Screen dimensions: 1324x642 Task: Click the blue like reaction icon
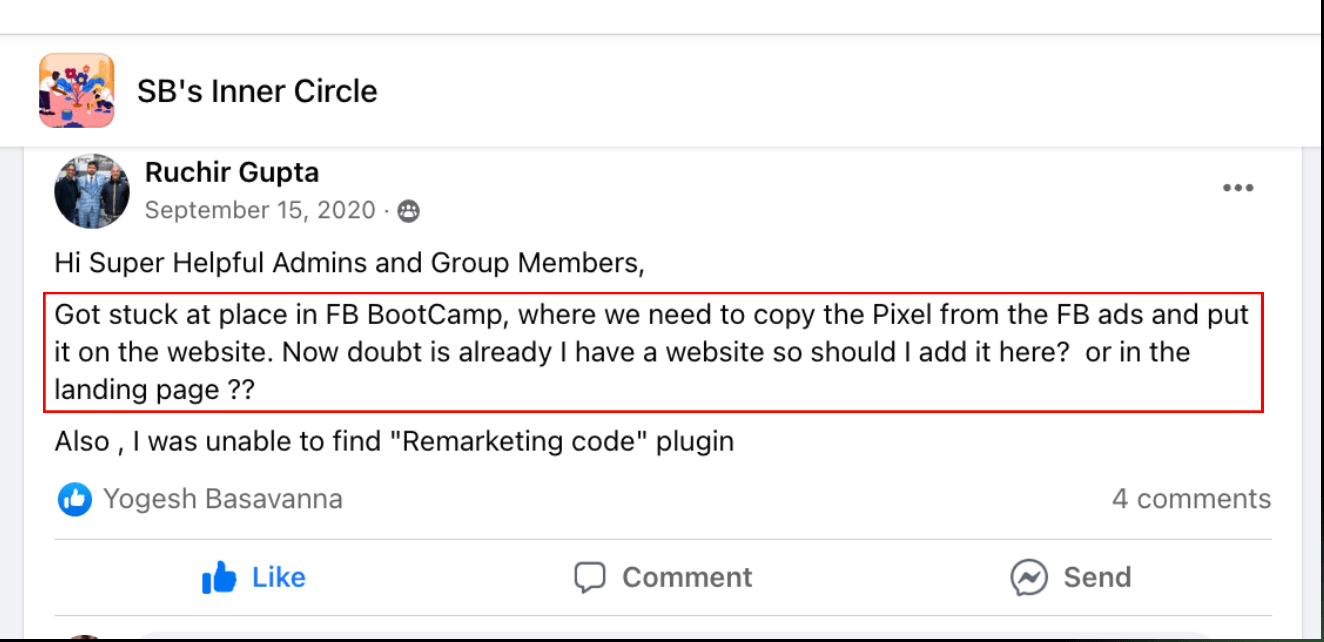pos(75,499)
